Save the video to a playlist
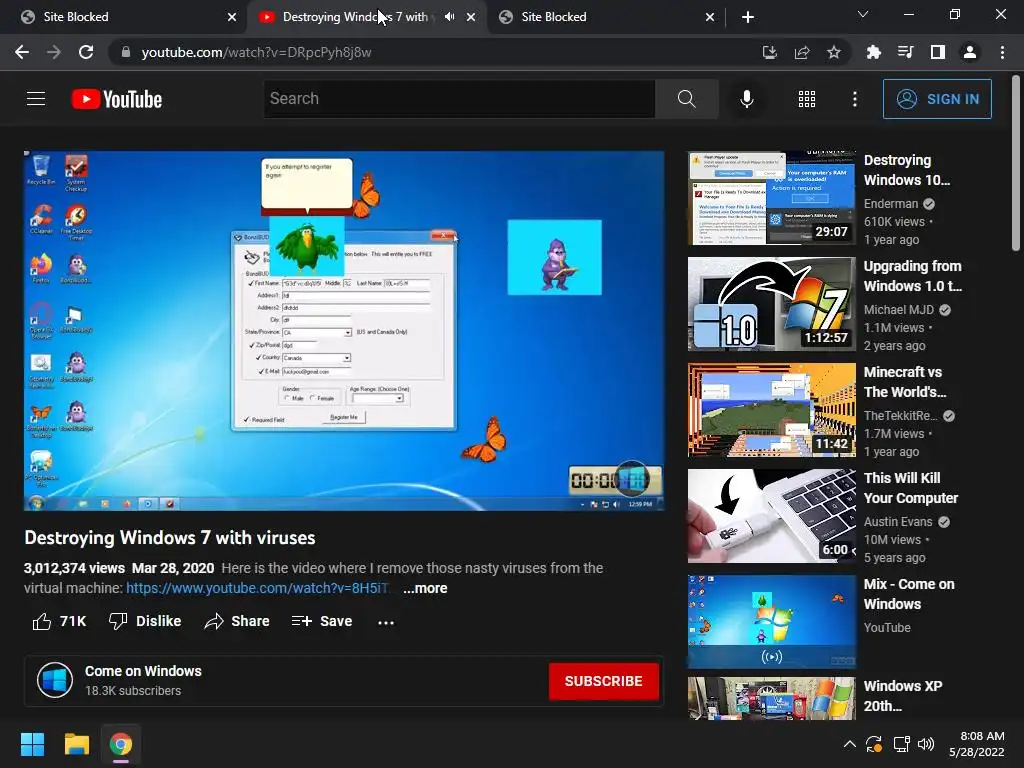The image size is (1024, 768). pyautogui.click(x=322, y=621)
